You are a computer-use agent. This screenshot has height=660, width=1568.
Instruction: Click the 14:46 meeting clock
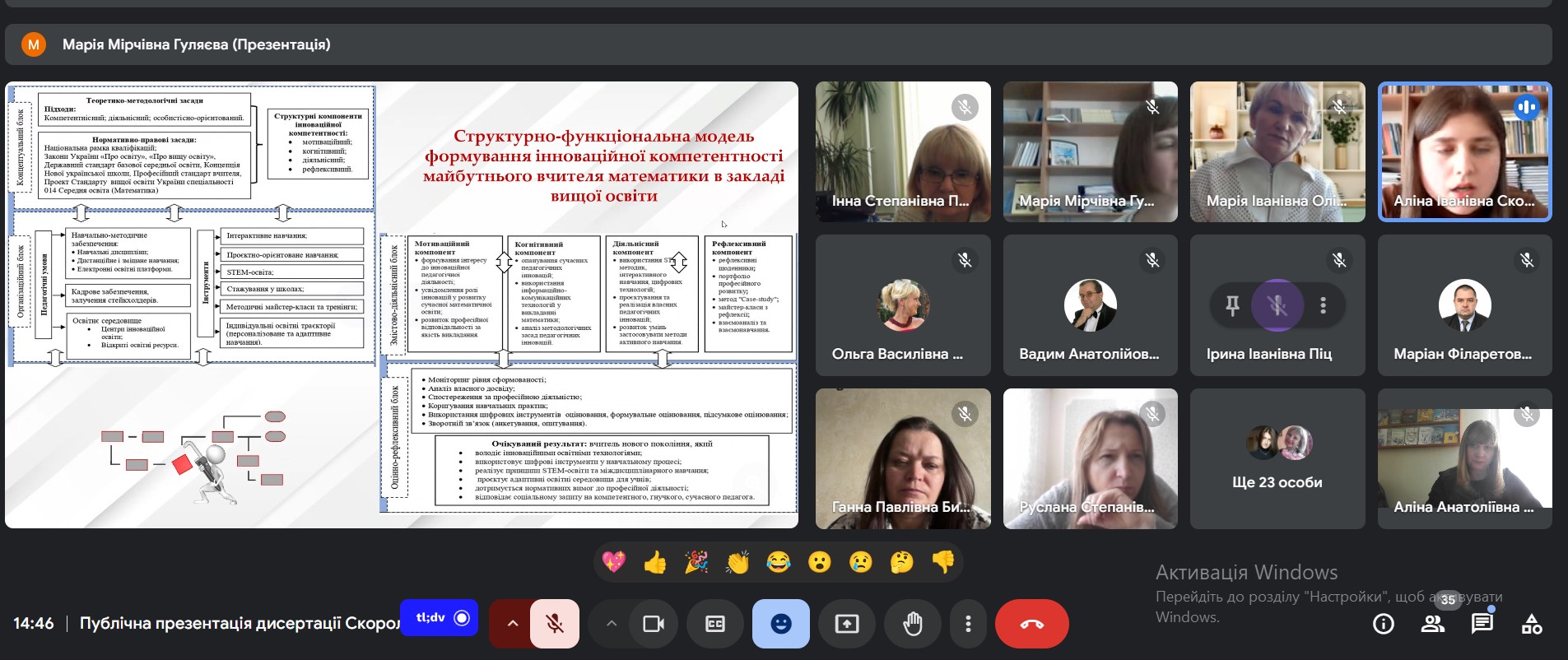tap(34, 624)
